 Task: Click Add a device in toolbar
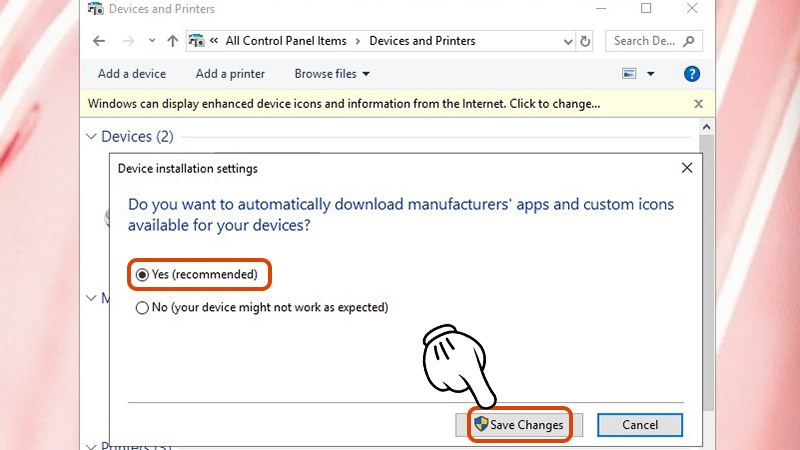point(132,74)
